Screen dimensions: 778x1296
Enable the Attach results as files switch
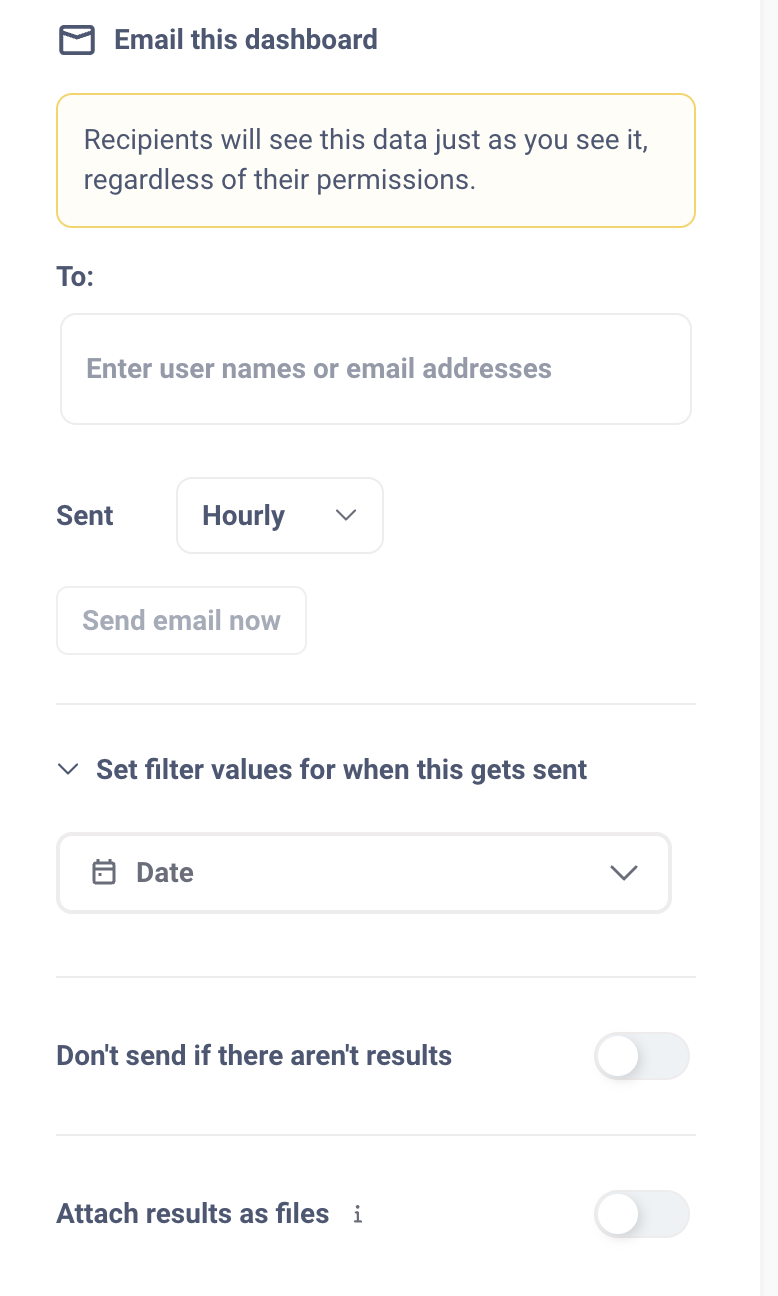[642, 1214]
